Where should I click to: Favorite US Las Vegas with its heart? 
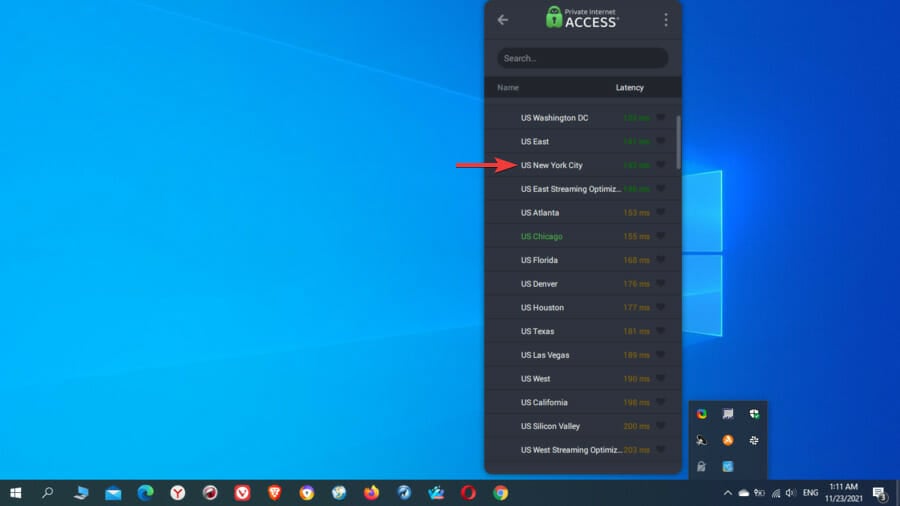[661, 355]
